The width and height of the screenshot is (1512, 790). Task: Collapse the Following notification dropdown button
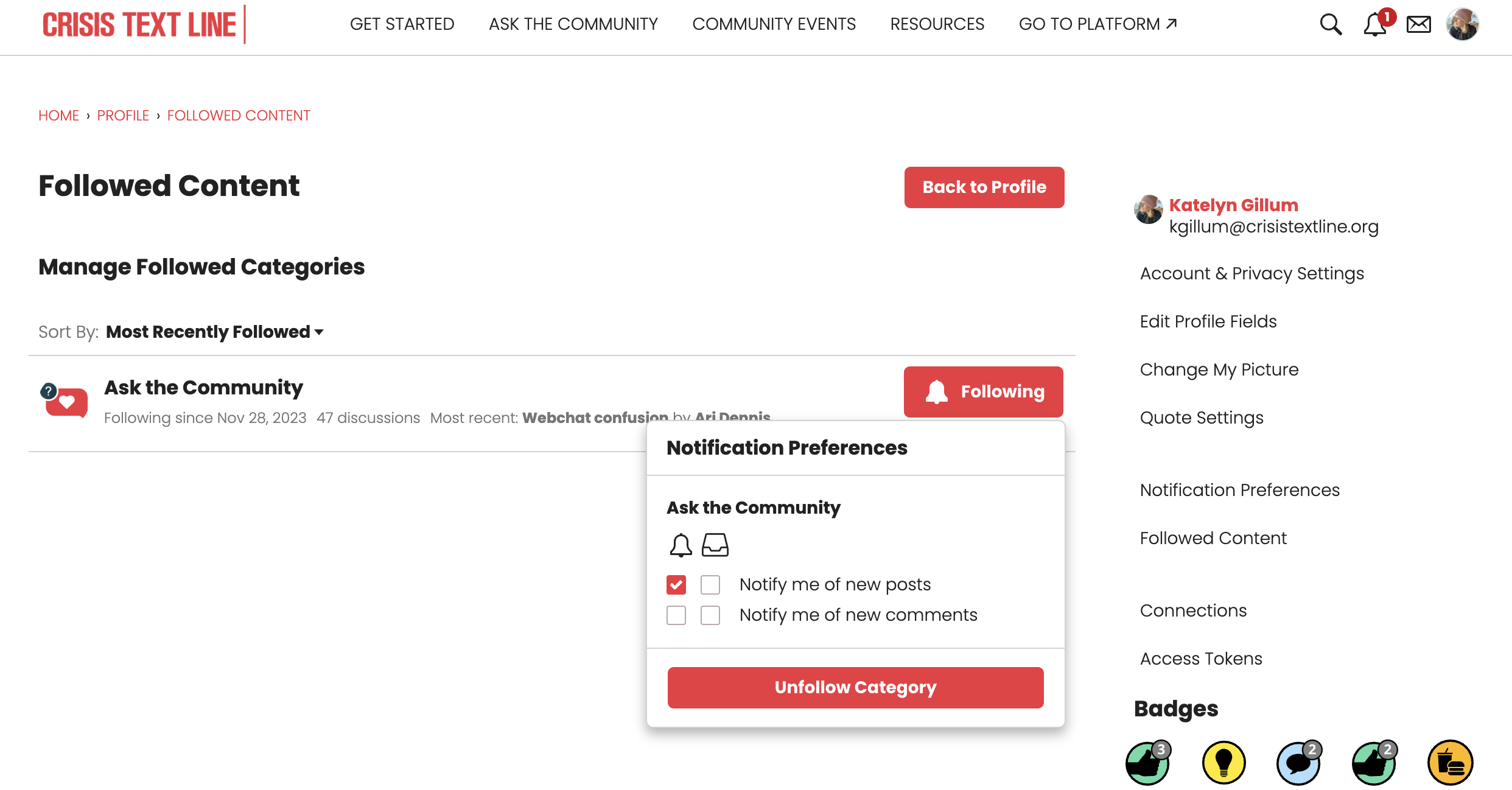click(x=983, y=391)
